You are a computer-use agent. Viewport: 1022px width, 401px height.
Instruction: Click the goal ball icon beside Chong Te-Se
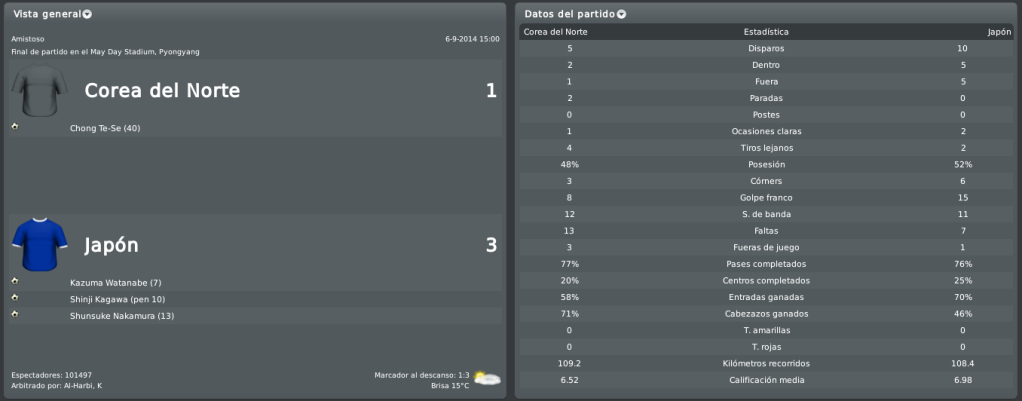pos(15,126)
